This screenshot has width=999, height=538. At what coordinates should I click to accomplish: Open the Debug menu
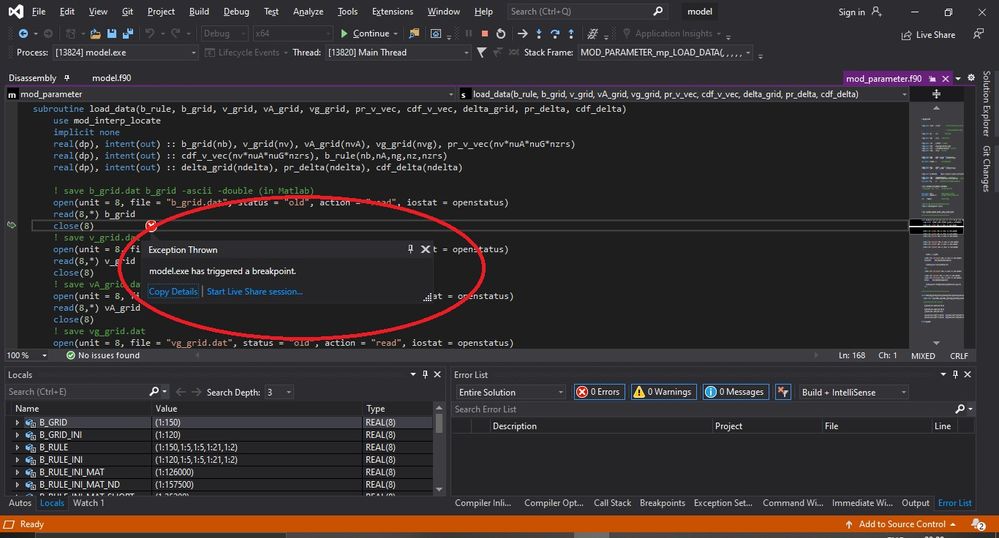coord(236,11)
